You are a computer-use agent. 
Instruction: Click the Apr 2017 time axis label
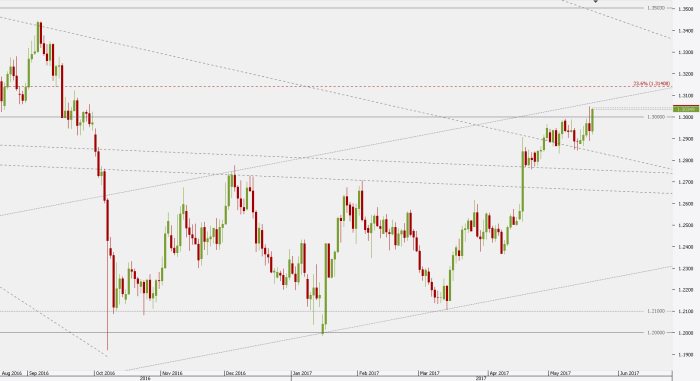pyautogui.click(x=499, y=373)
